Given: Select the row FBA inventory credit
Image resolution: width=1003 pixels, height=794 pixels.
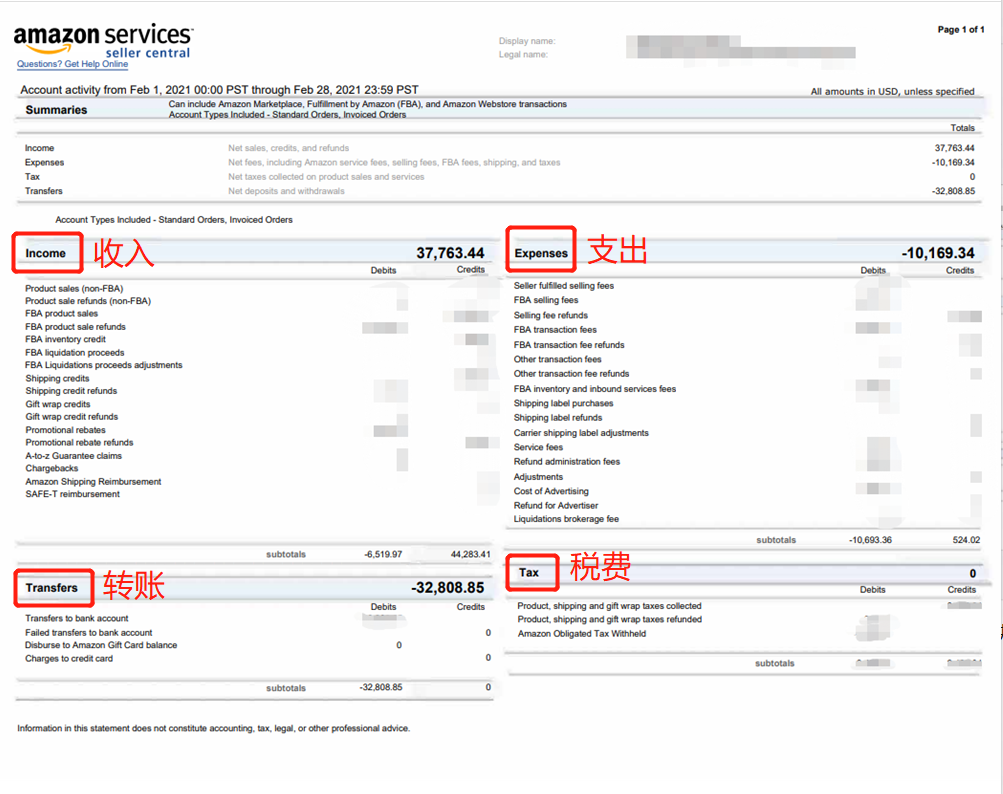Looking at the screenshot, I should coord(65,339).
